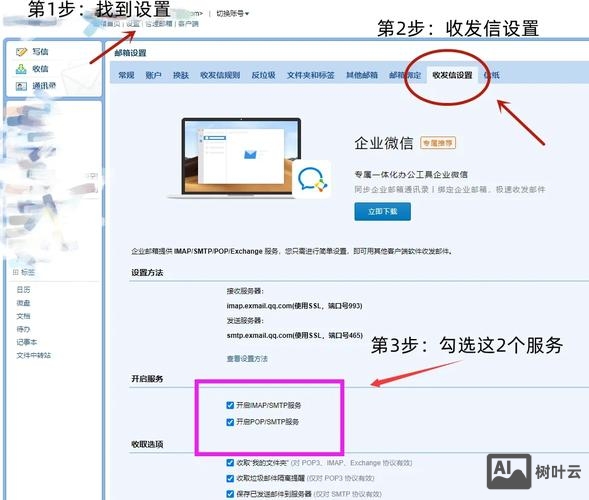Click the 设置 link in header
This screenshot has width=589, height=500.
[x=132, y=24]
